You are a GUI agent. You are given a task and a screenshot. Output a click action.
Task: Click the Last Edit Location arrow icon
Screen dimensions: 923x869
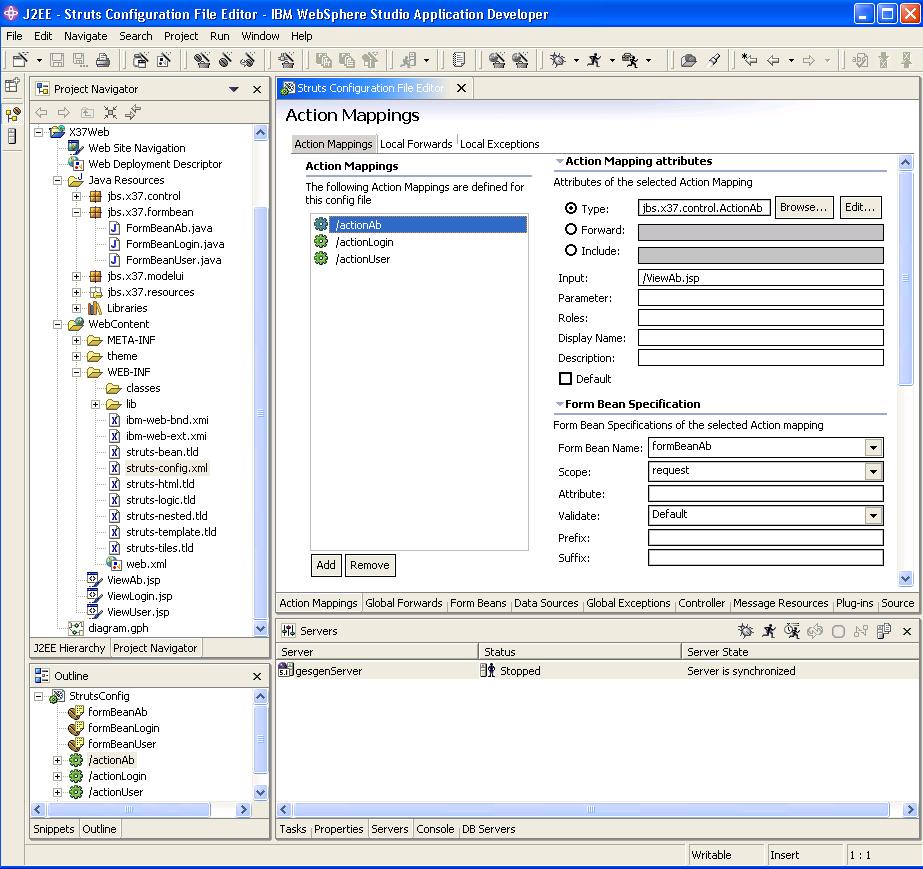(x=749, y=59)
